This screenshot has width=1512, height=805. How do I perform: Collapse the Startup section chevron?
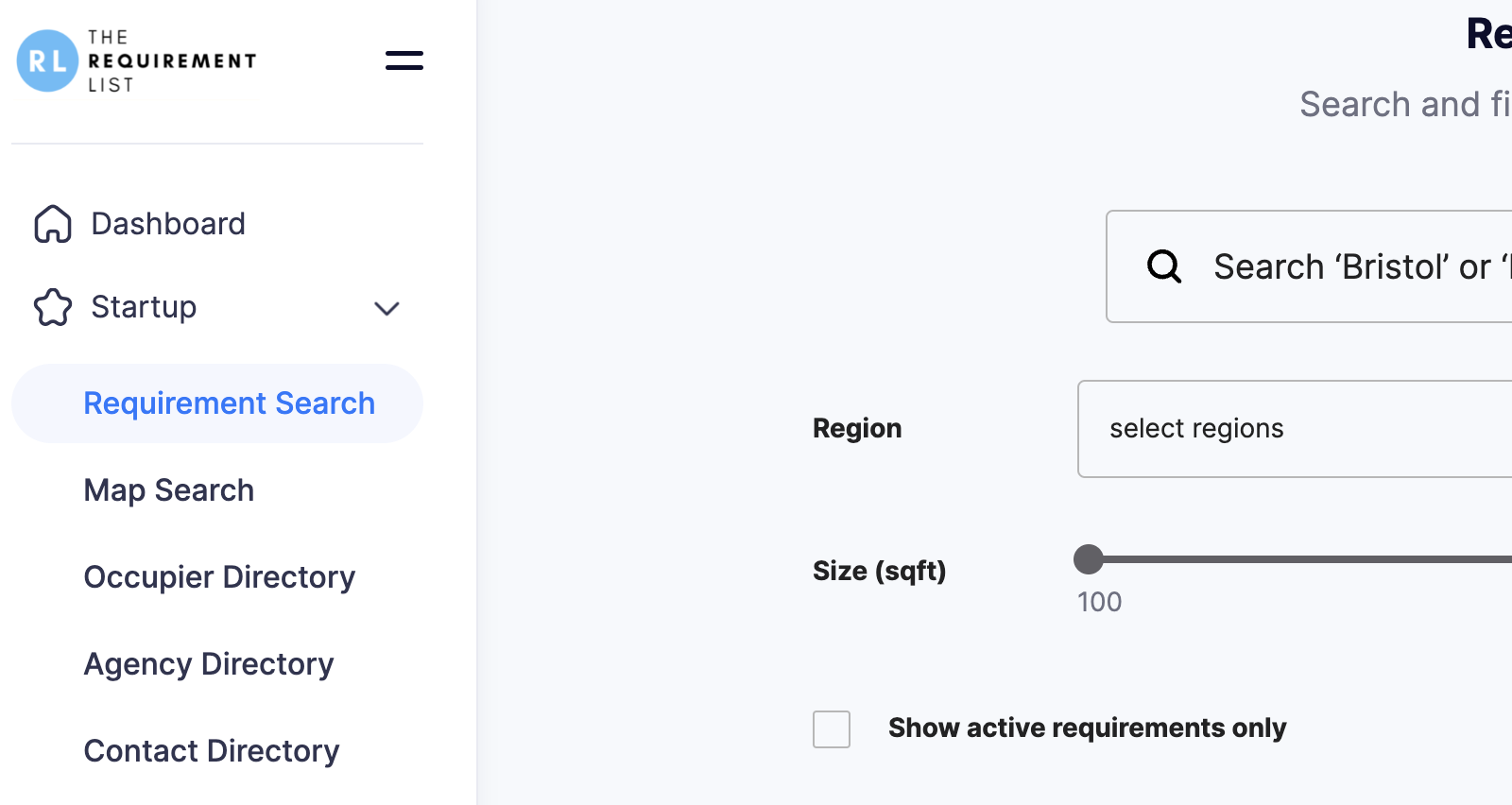coord(387,308)
